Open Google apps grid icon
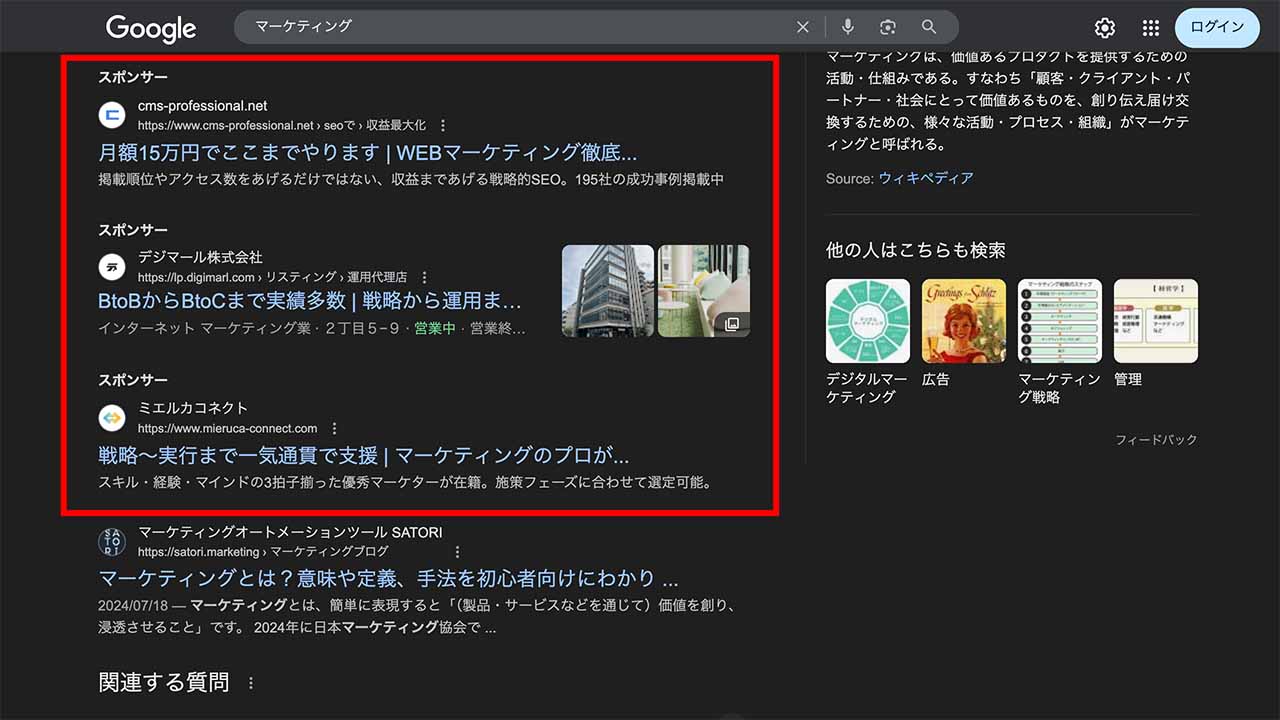 point(1151,28)
